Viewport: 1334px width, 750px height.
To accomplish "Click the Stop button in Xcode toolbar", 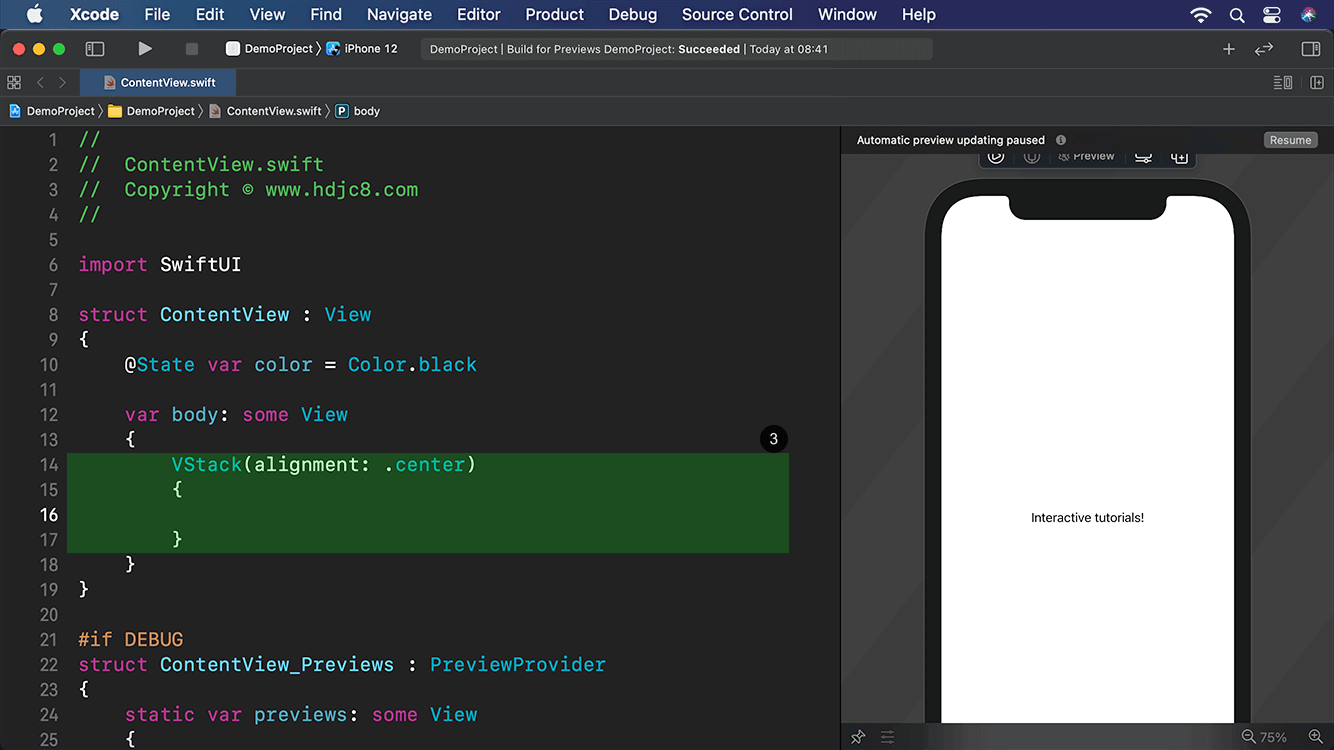I will tap(192, 48).
